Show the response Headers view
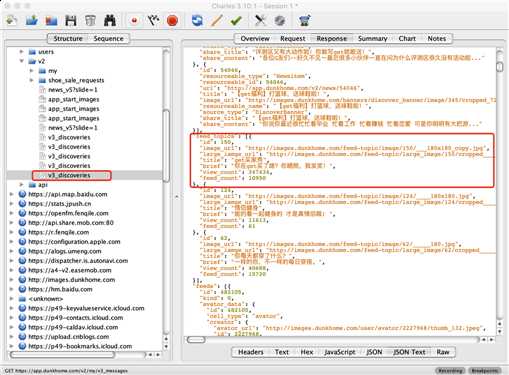Viewport: 509px width, 375px height. pyautogui.click(x=251, y=352)
